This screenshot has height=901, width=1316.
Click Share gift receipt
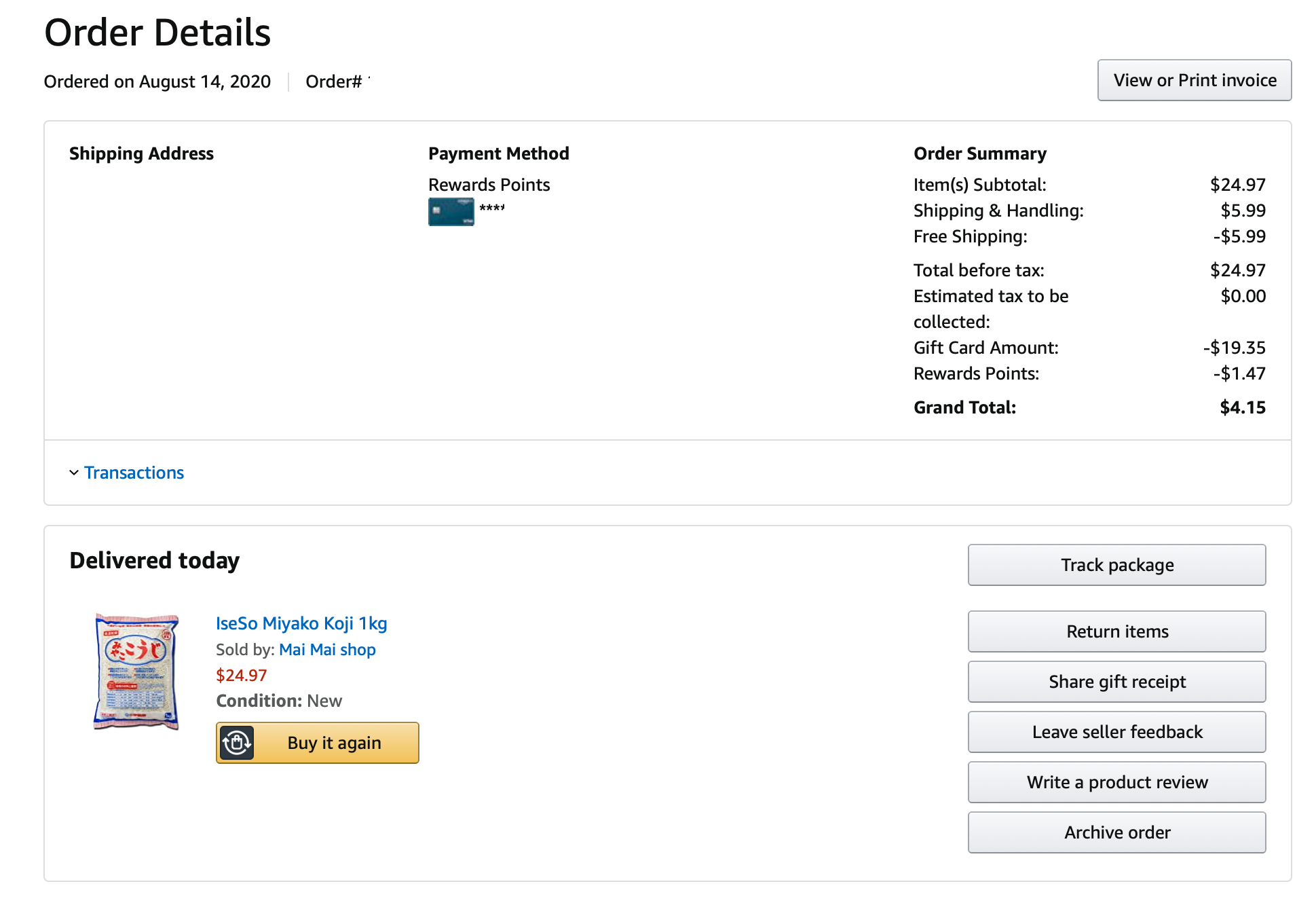point(1117,682)
